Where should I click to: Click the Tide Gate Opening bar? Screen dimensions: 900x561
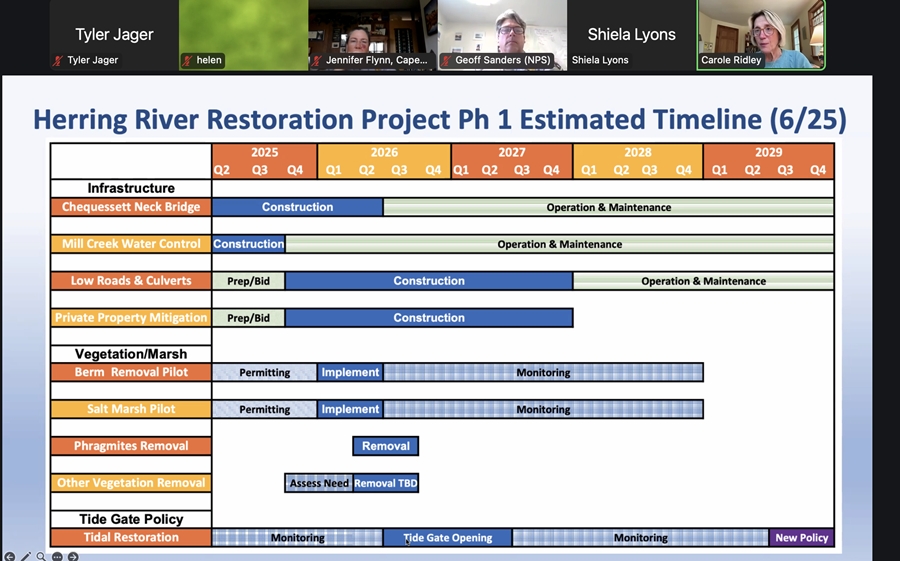[x=448, y=538]
